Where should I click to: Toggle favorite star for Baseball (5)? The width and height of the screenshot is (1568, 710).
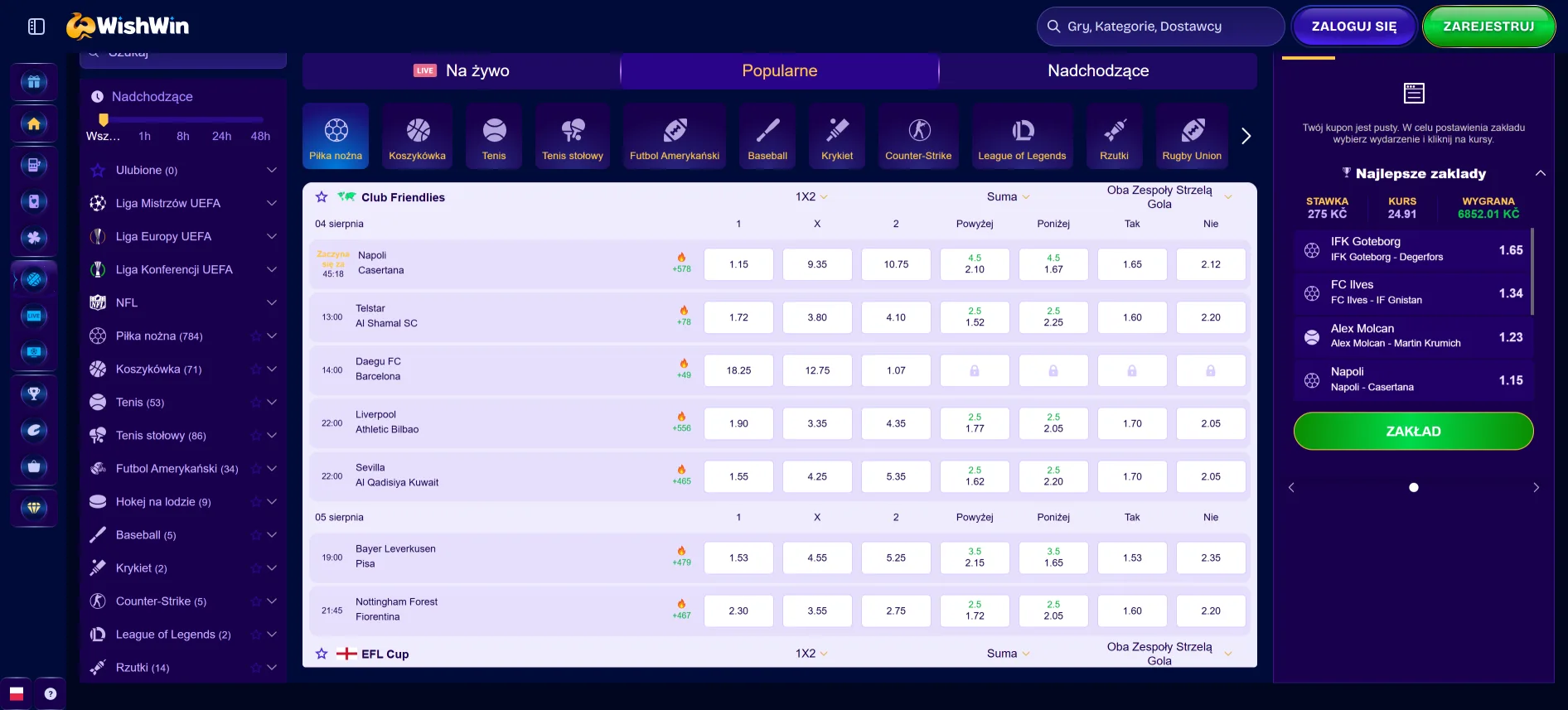(x=256, y=535)
